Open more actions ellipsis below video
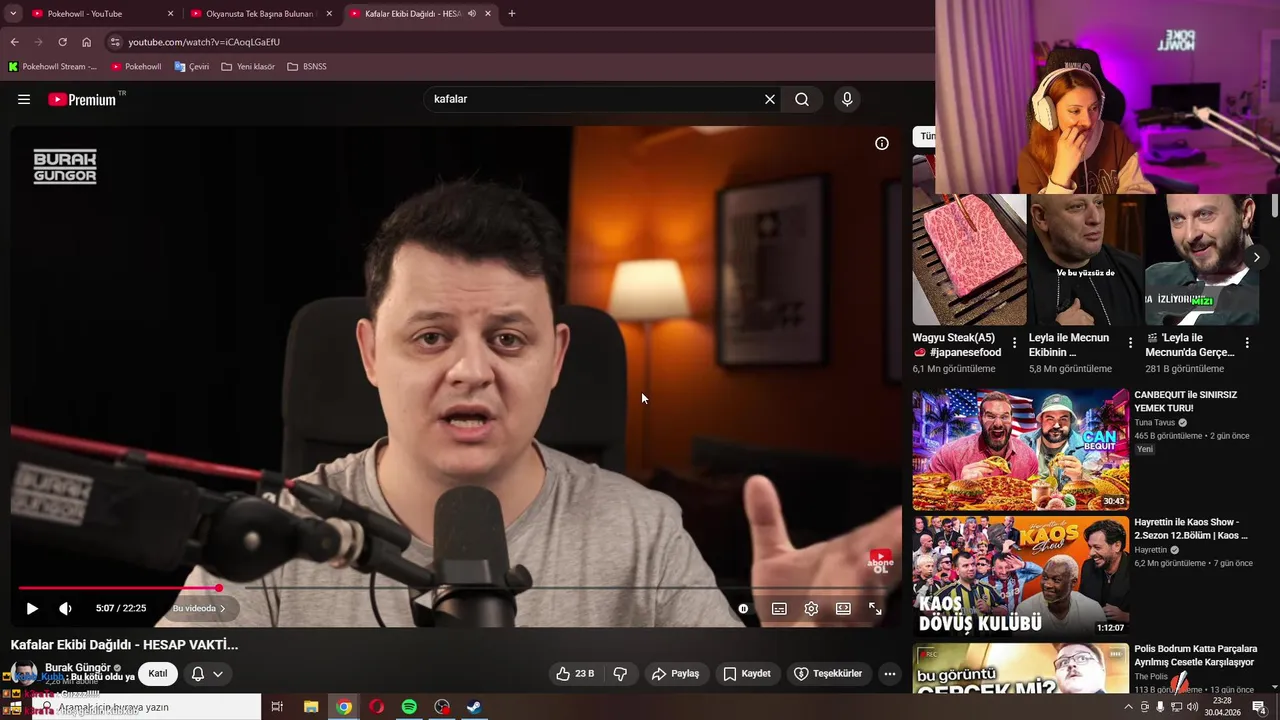Image resolution: width=1280 pixels, height=720 pixels. (x=889, y=674)
